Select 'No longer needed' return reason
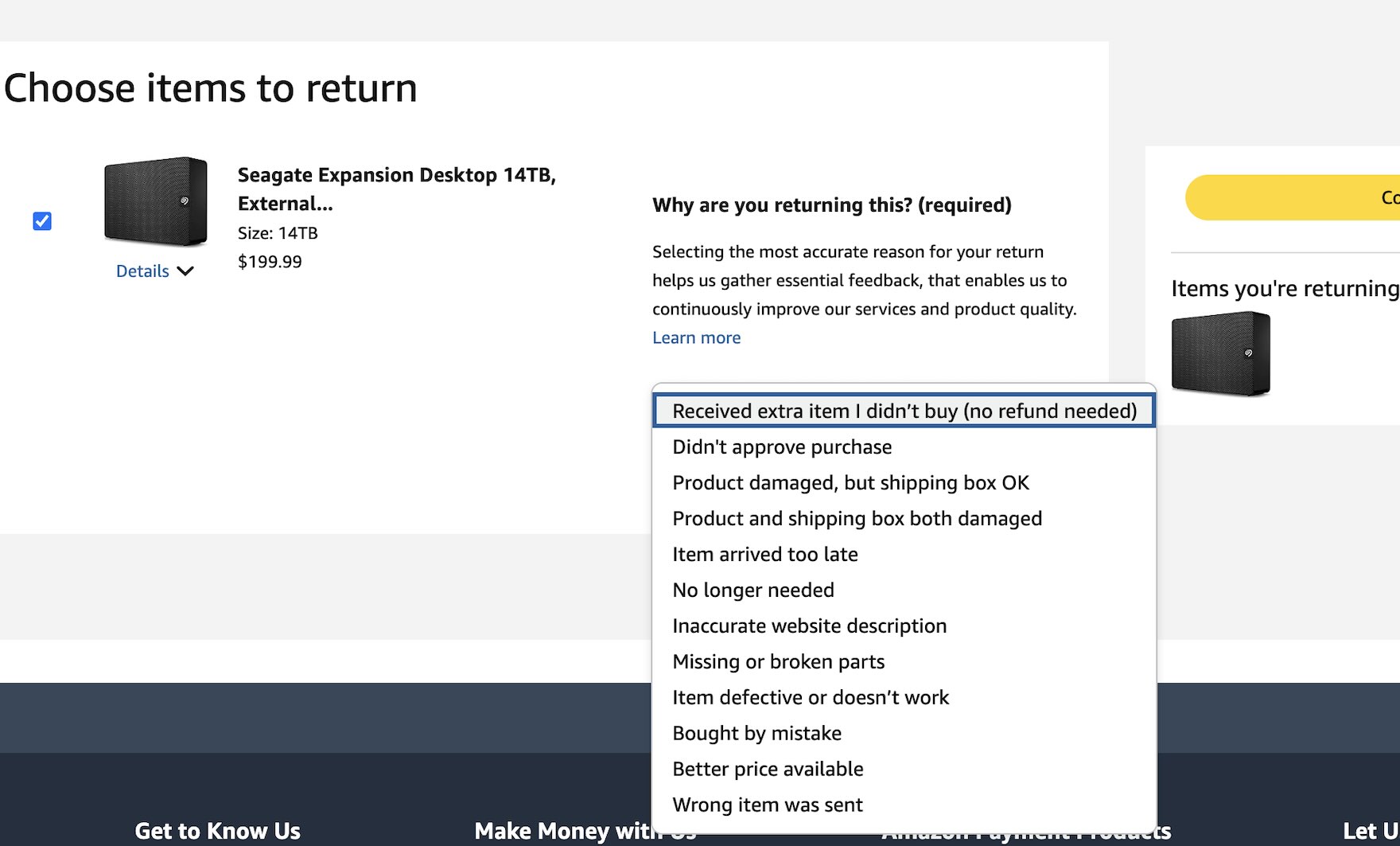Image resolution: width=1400 pixels, height=846 pixels. 752,591
